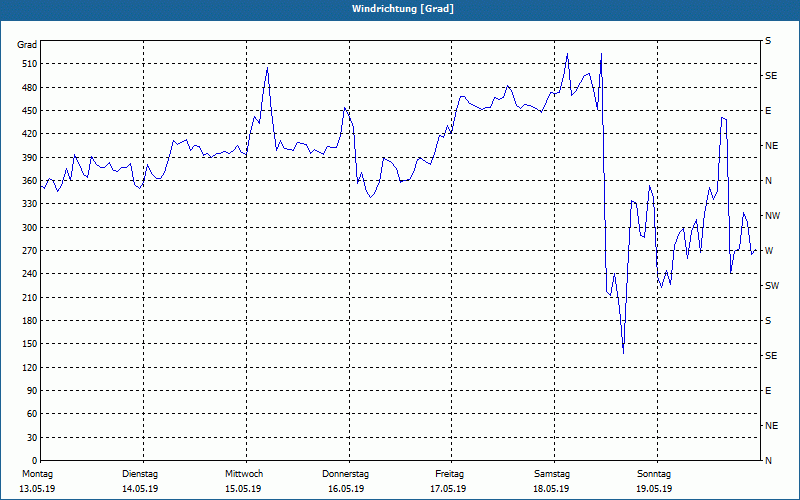This screenshot has width=800, height=500.
Task: Click the 180 degree axis label
Action: (30, 321)
